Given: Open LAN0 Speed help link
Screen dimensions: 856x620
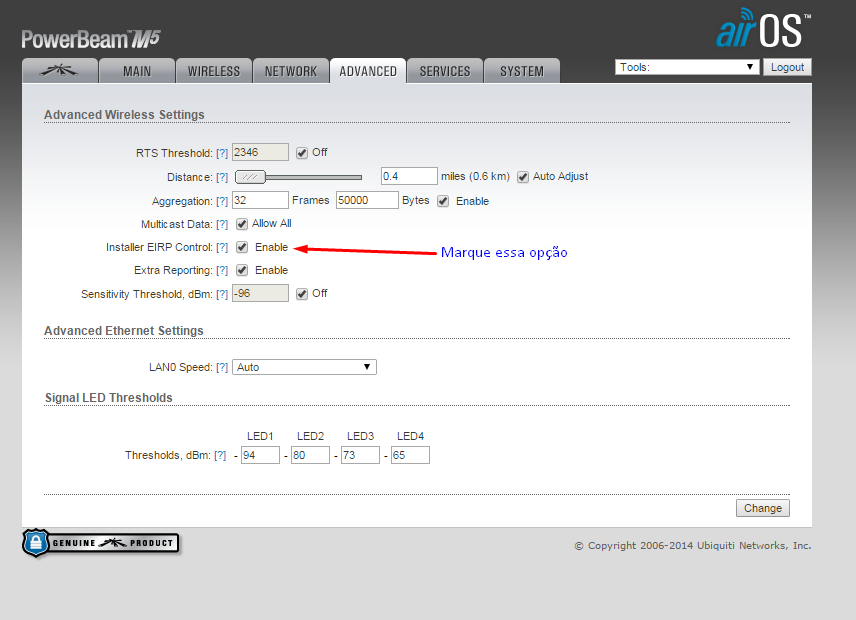Looking at the screenshot, I should (x=222, y=367).
